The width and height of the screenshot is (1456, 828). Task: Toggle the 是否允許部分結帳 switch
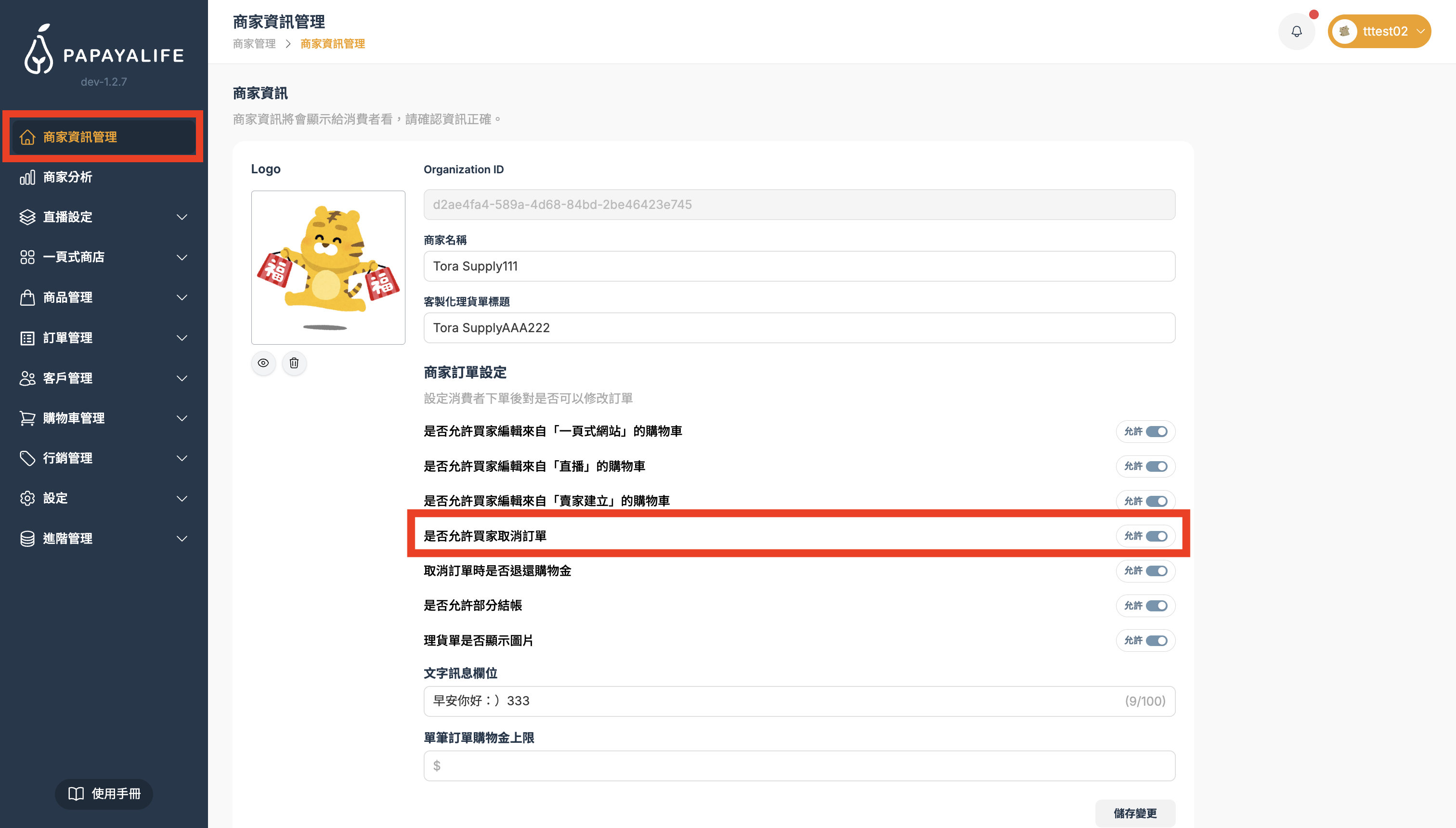pyautogui.click(x=1156, y=606)
